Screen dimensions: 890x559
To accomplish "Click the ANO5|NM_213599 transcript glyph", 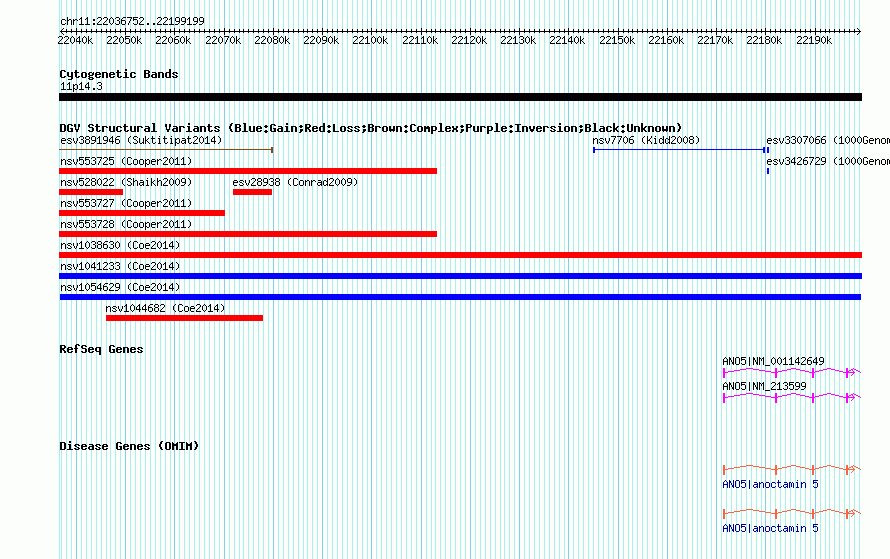I will click(x=792, y=397).
